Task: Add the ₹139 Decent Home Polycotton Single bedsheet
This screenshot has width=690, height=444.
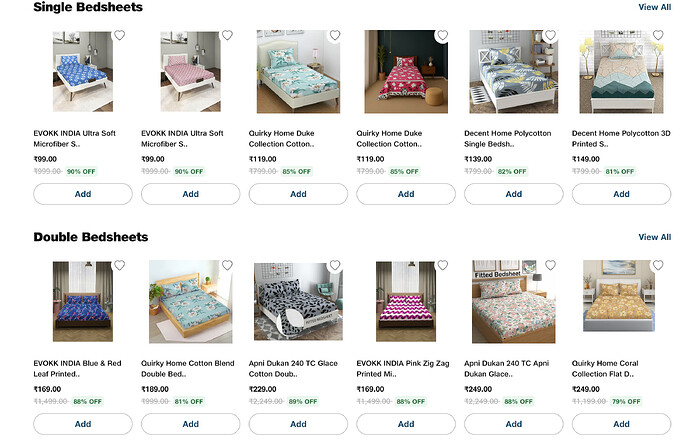Action: pyautogui.click(x=513, y=194)
